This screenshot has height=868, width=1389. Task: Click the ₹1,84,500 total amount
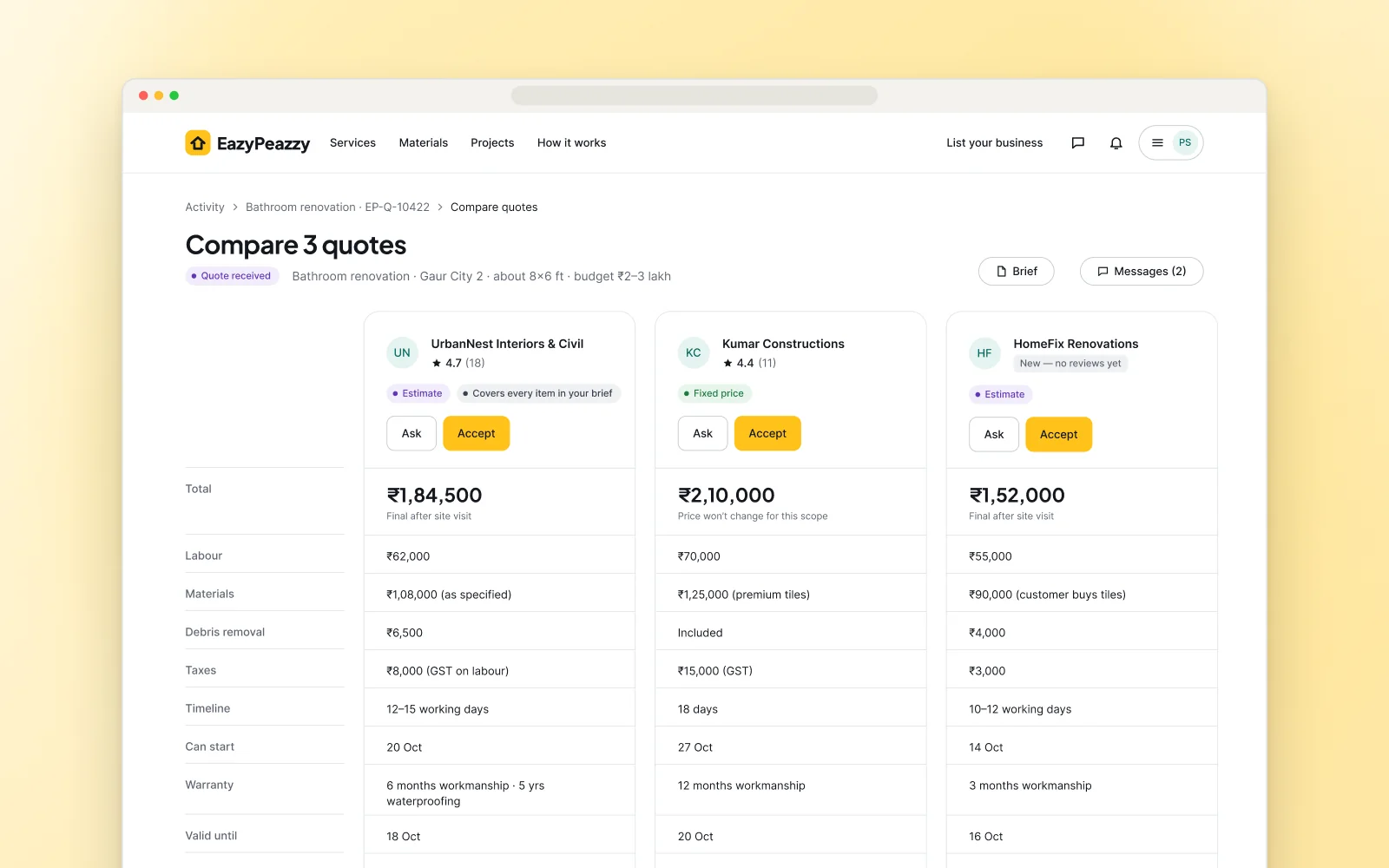(x=434, y=496)
